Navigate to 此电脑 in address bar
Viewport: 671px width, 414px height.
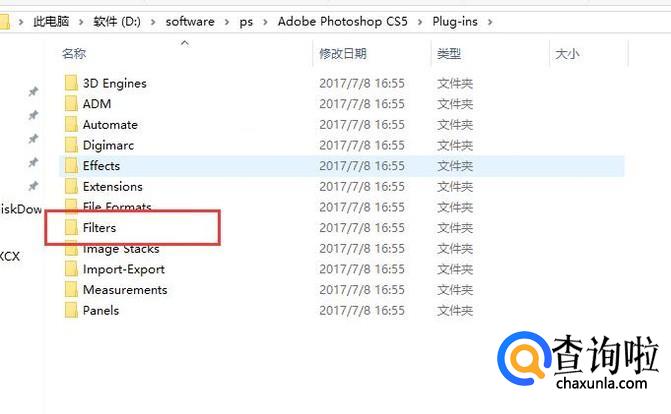tap(51, 21)
